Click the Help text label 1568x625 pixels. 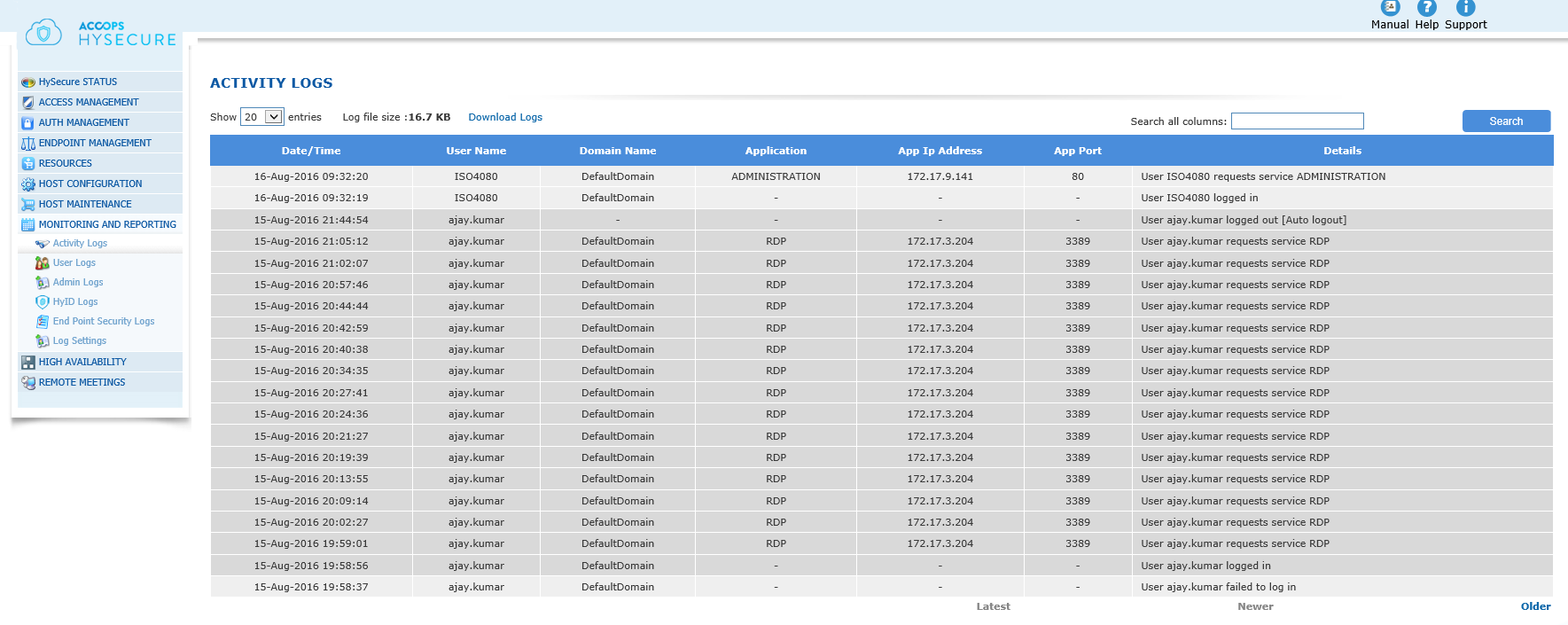(x=1427, y=25)
